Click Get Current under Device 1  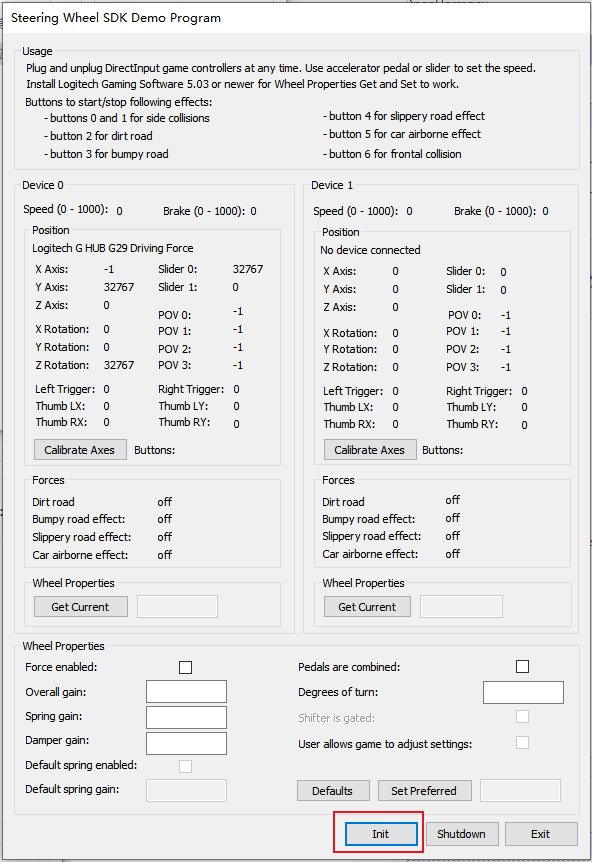(x=367, y=607)
